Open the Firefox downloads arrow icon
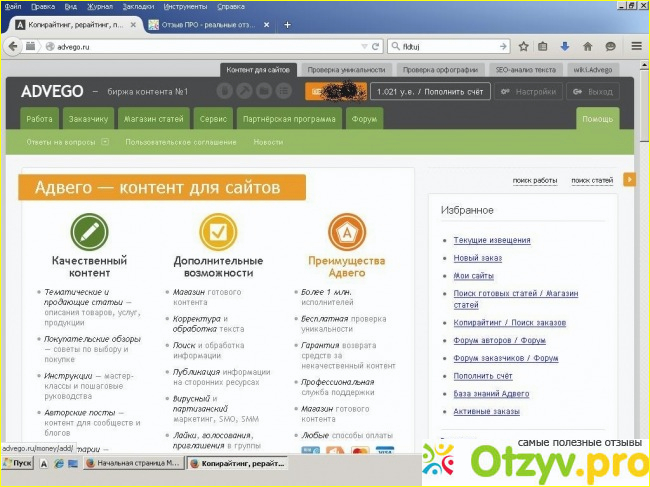The height and width of the screenshot is (487, 650). pyautogui.click(x=565, y=46)
